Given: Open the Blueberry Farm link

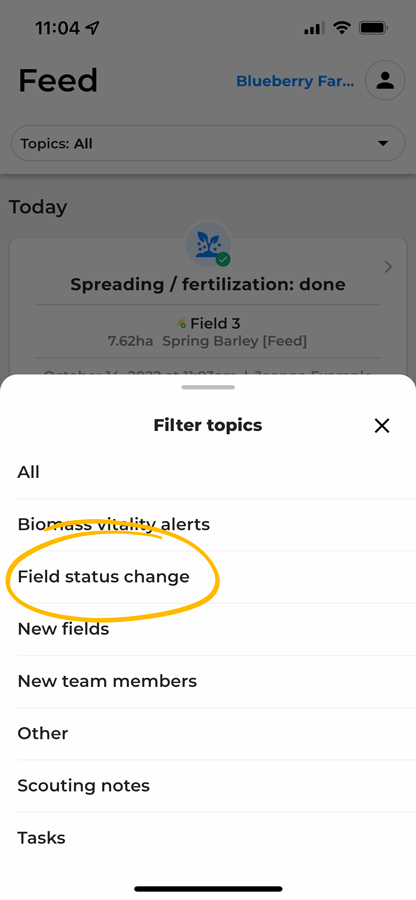Looking at the screenshot, I should tap(296, 81).
